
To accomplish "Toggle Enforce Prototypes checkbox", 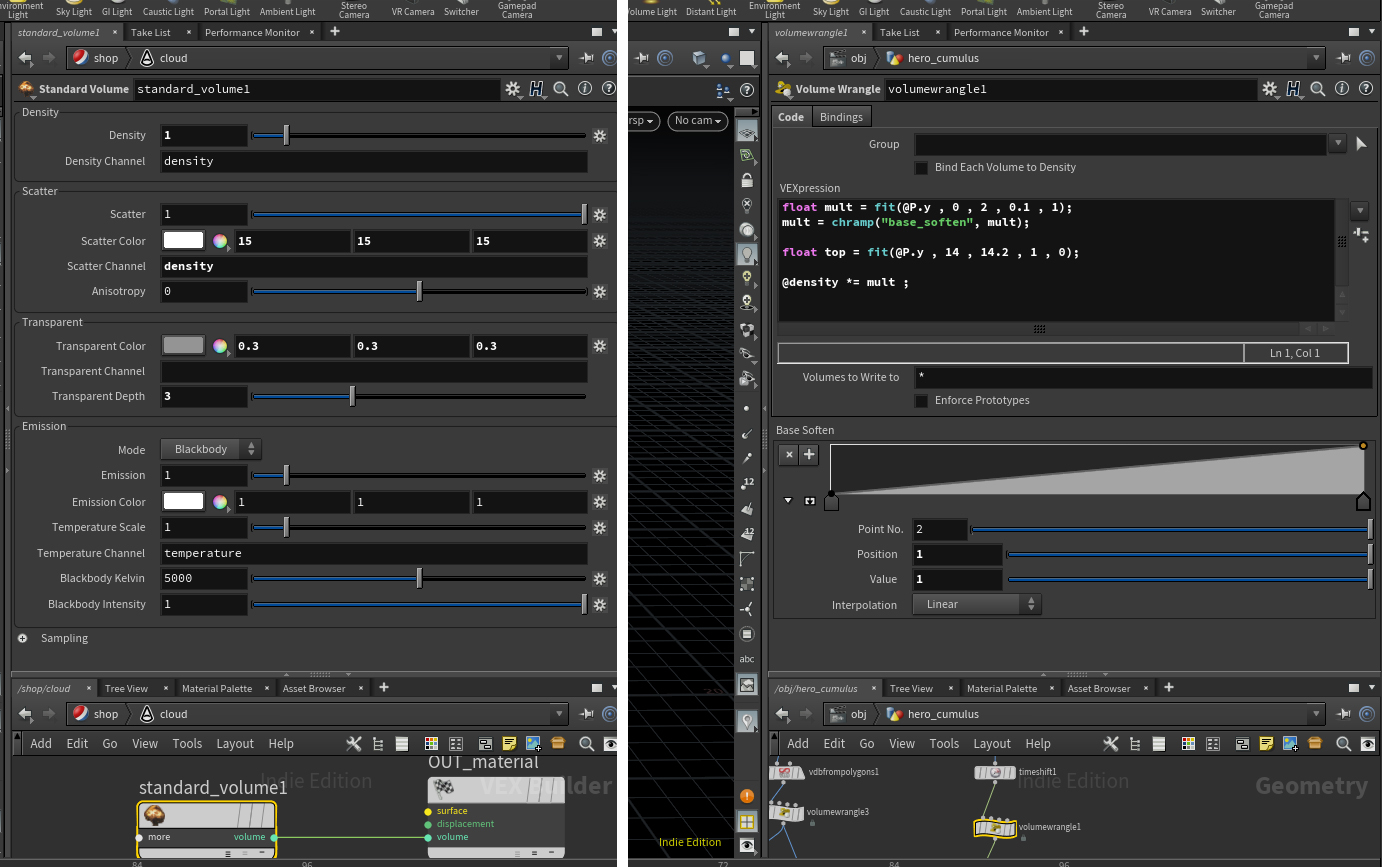I will 921,400.
